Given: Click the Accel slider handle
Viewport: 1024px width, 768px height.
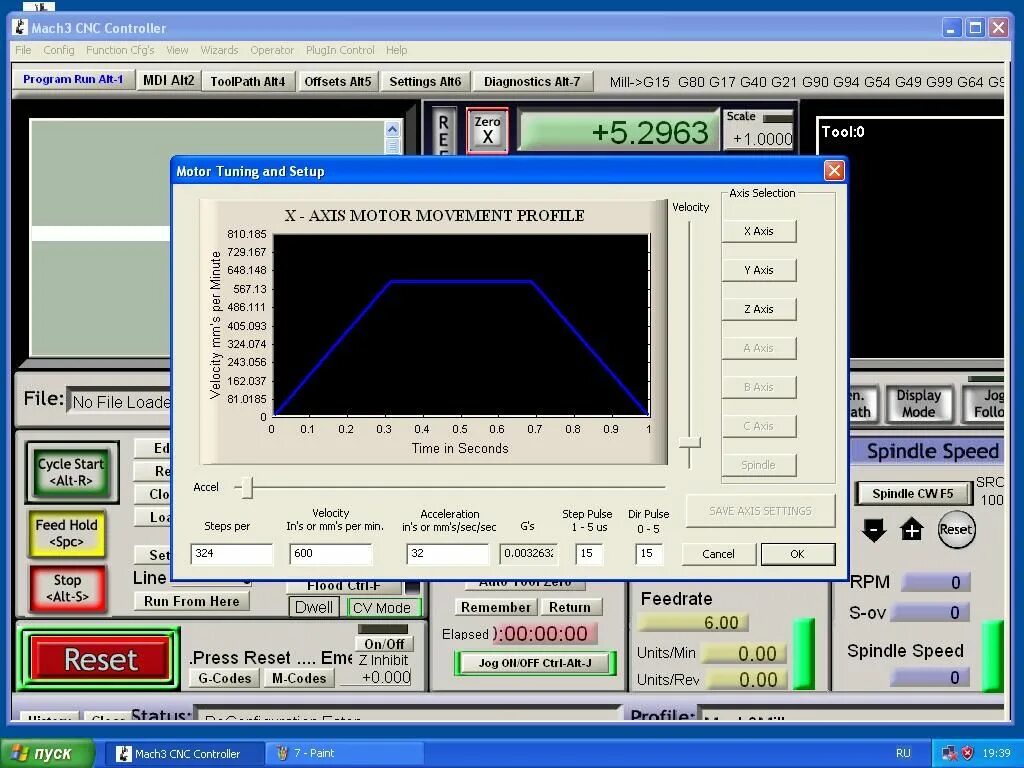Looking at the screenshot, I should (x=246, y=487).
